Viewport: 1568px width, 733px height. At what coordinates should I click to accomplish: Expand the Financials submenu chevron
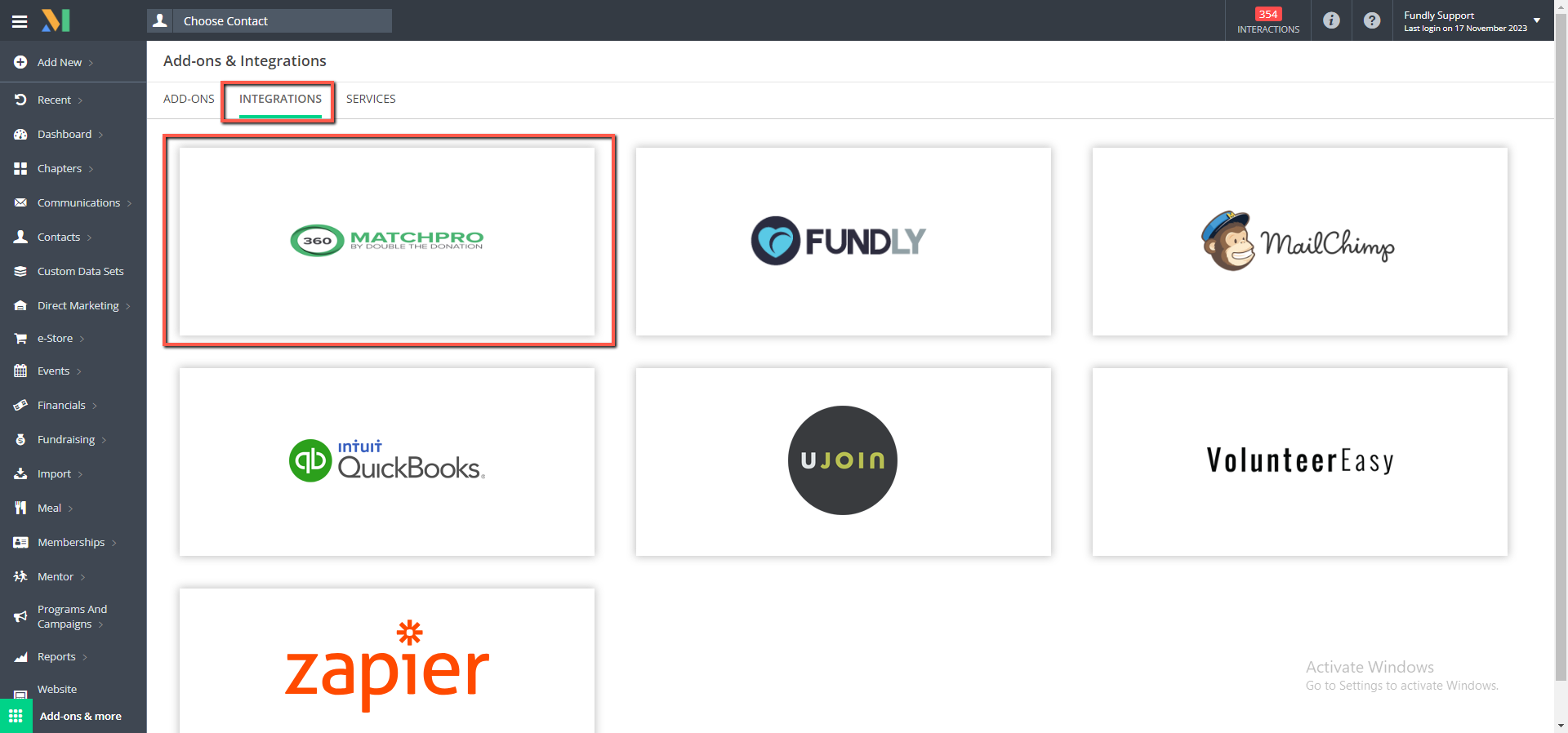(95, 406)
